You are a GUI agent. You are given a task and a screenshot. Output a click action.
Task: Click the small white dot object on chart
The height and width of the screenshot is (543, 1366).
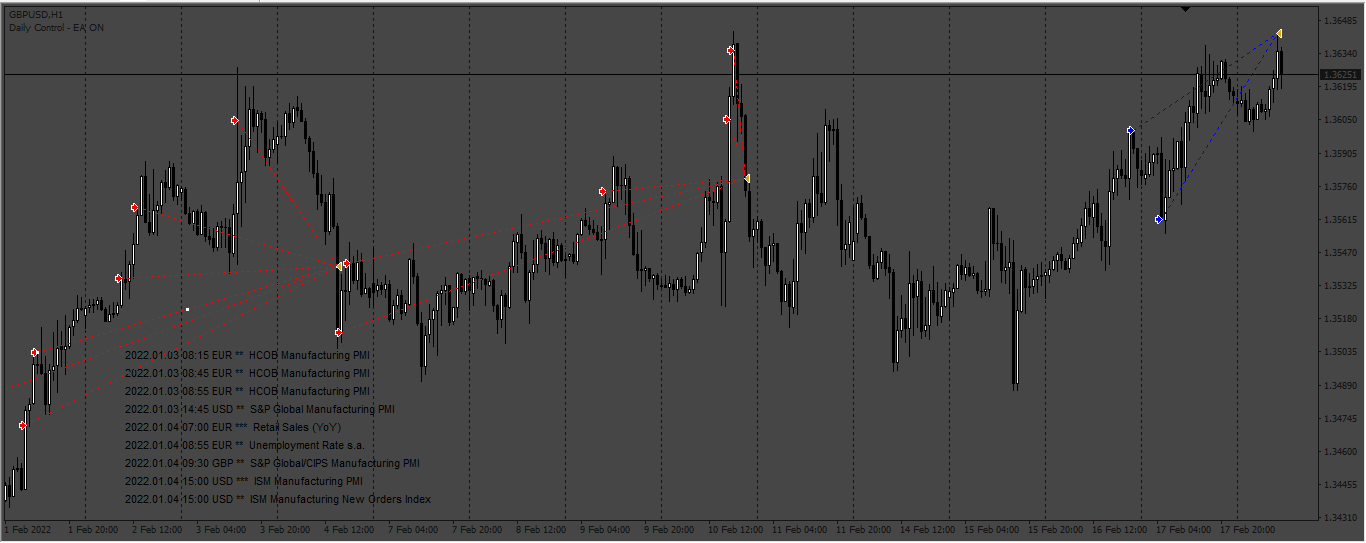click(187, 310)
